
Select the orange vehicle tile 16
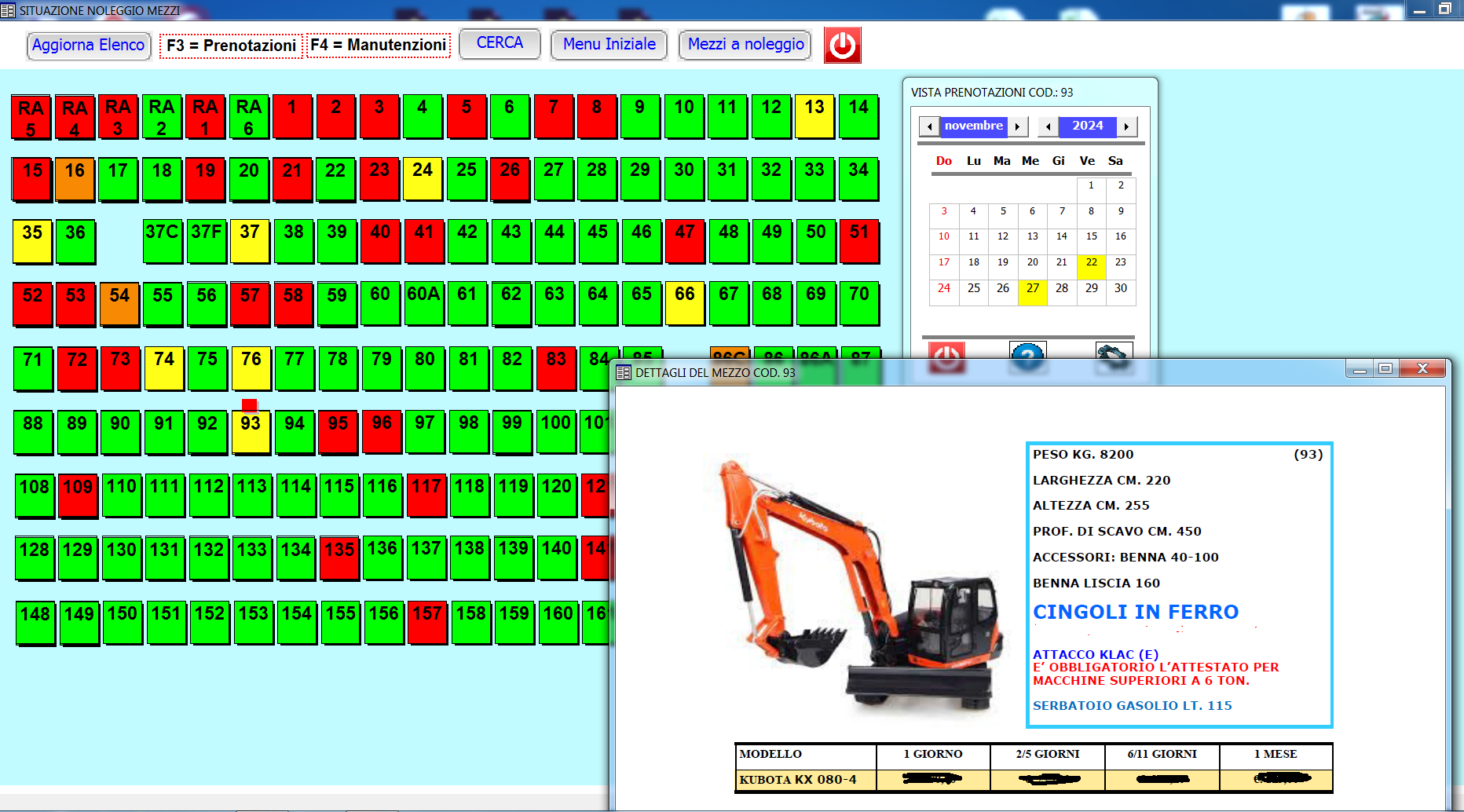coord(75,179)
